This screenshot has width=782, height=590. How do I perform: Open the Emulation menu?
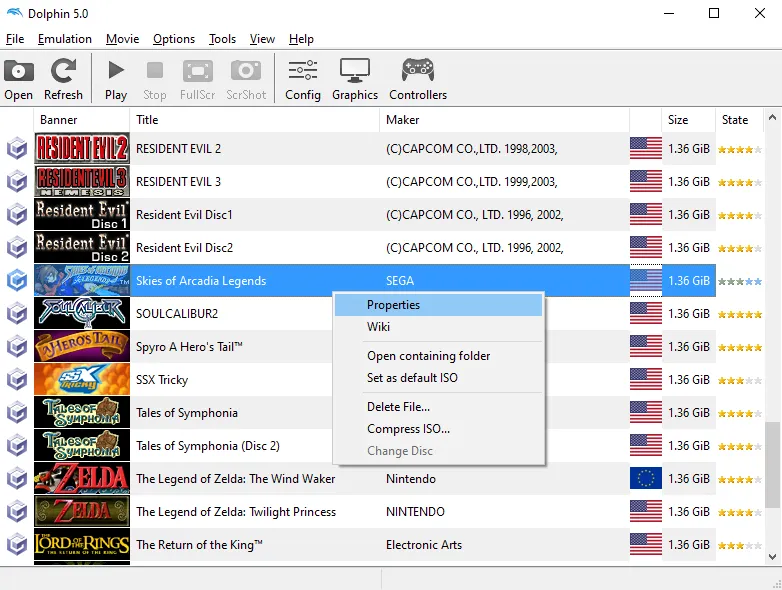tap(64, 39)
